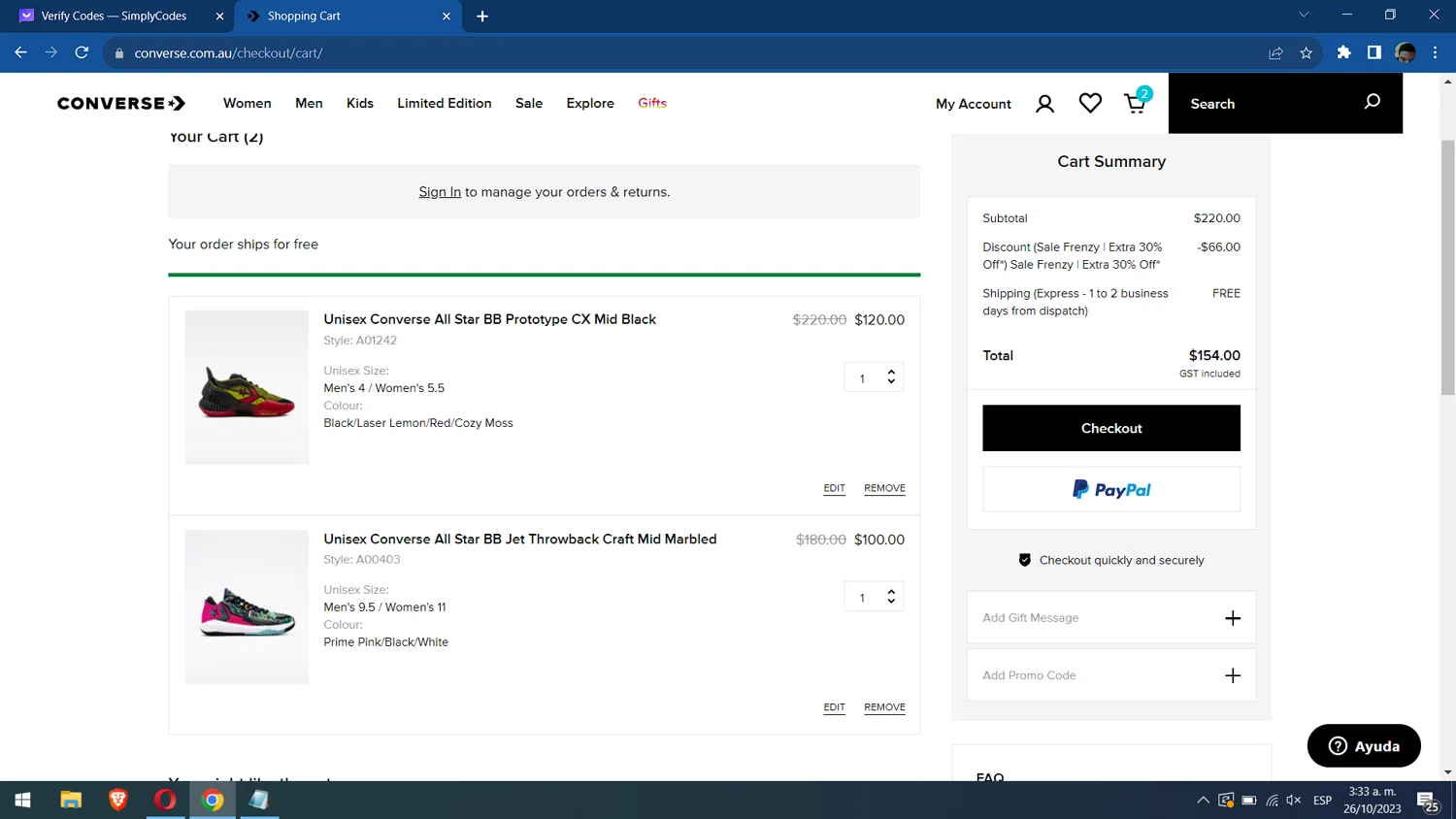Open the Kids menu
Viewport: 1456px width, 819px height.
pos(360,103)
